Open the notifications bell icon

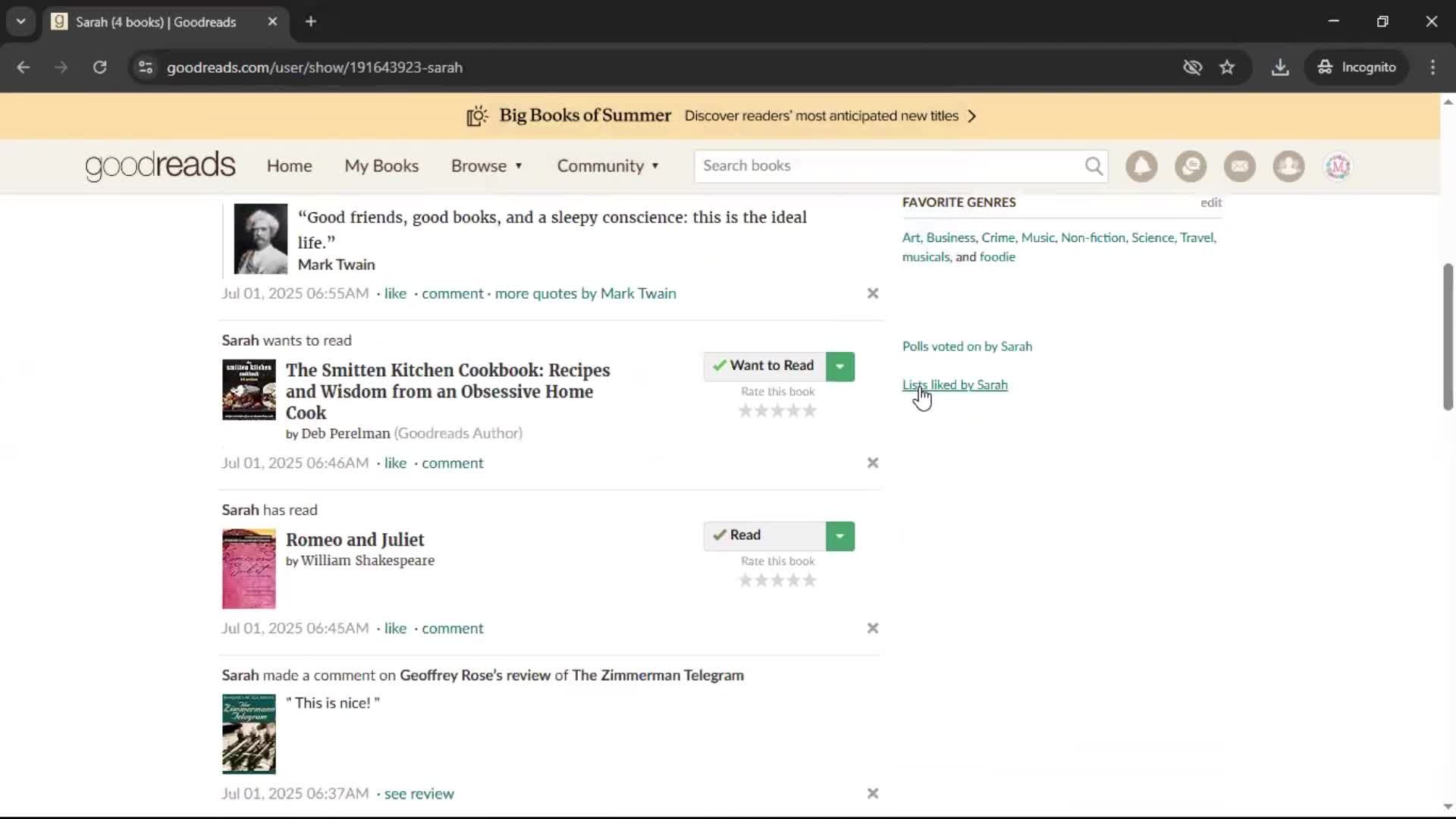pyautogui.click(x=1141, y=166)
